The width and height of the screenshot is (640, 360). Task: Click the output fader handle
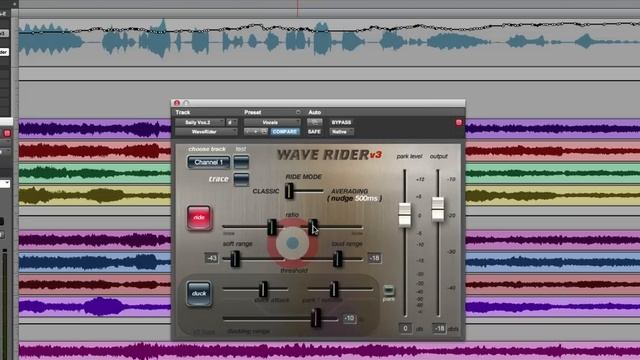pyautogui.click(x=438, y=209)
